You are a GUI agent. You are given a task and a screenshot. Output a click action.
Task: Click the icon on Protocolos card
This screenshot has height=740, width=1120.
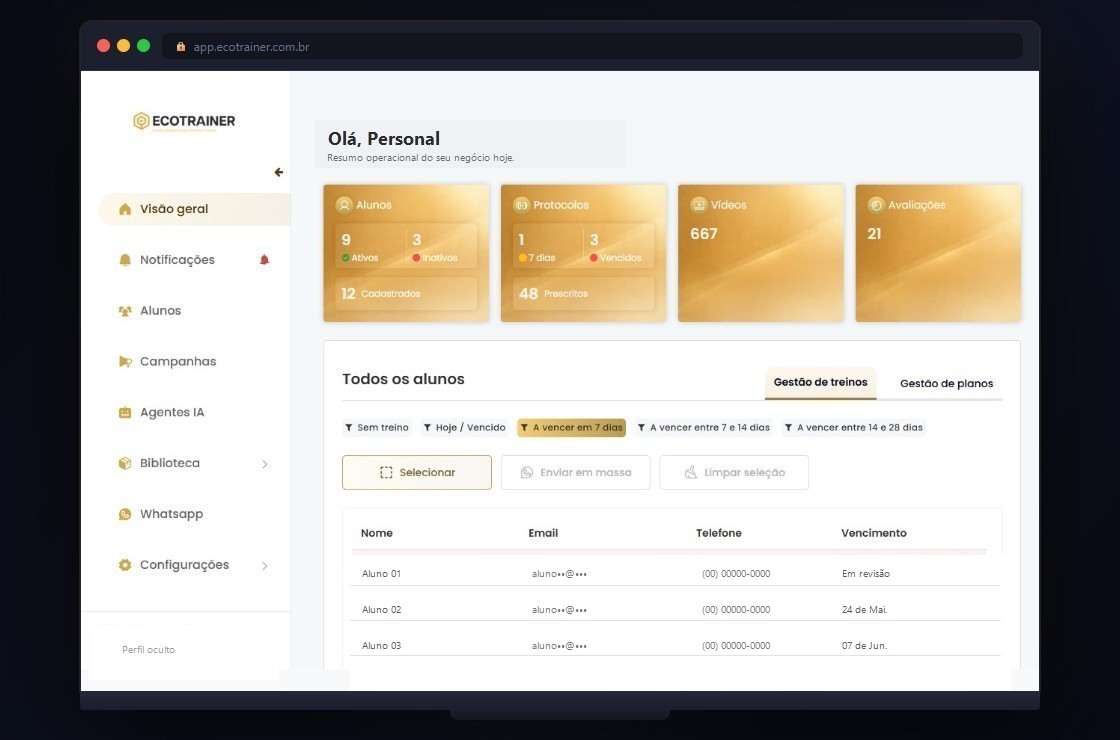(x=521, y=205)
